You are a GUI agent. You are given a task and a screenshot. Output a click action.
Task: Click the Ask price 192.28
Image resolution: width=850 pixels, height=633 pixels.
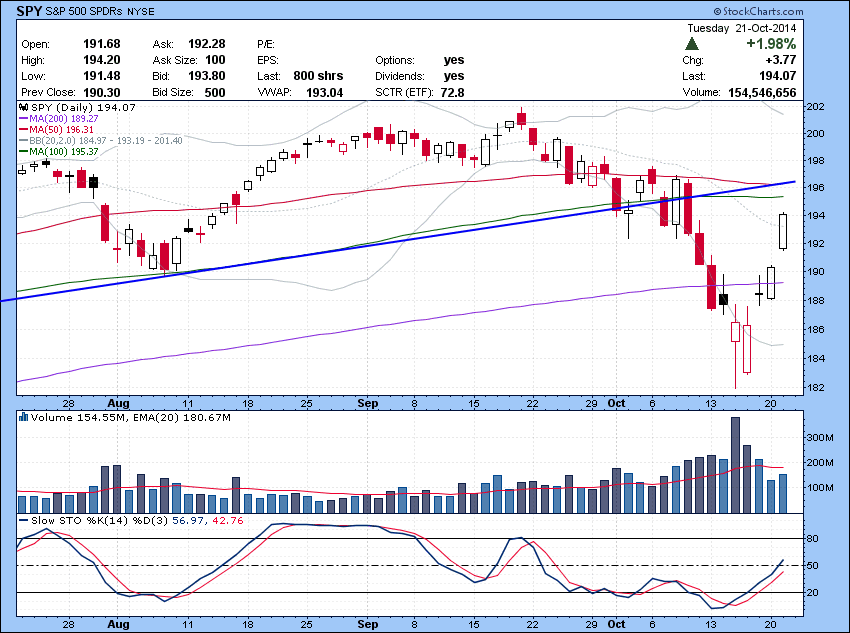[207, 44]
